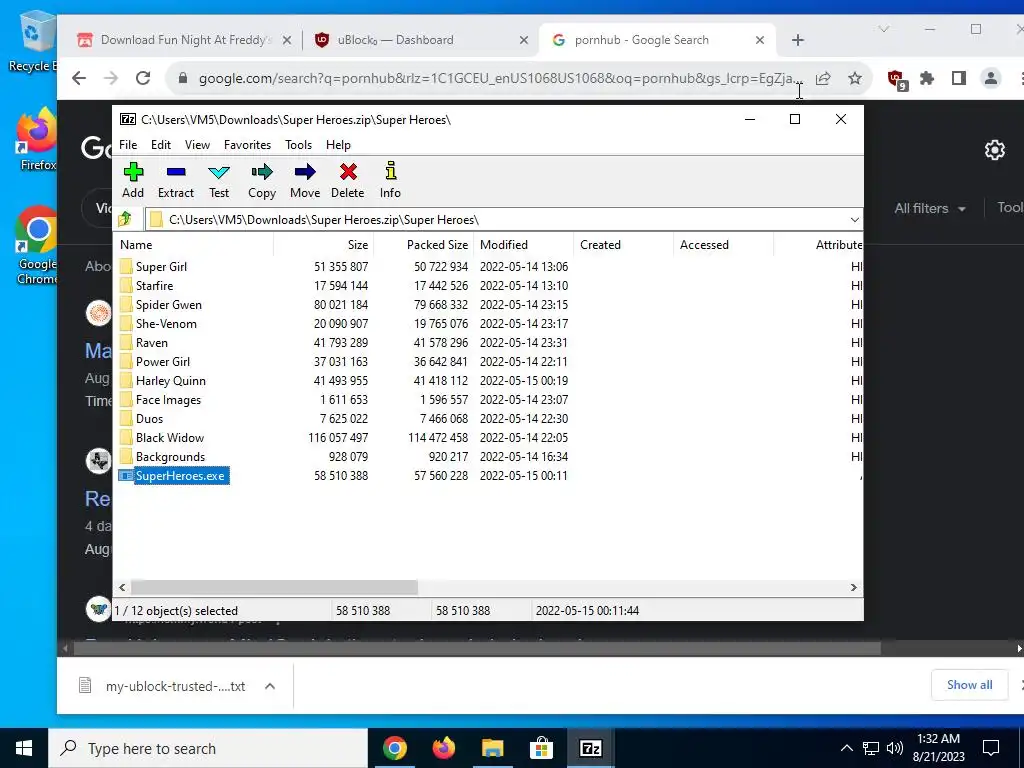1024x768 pixels.
Task: Open the Tools menu
Action: (x=298, y=145)
